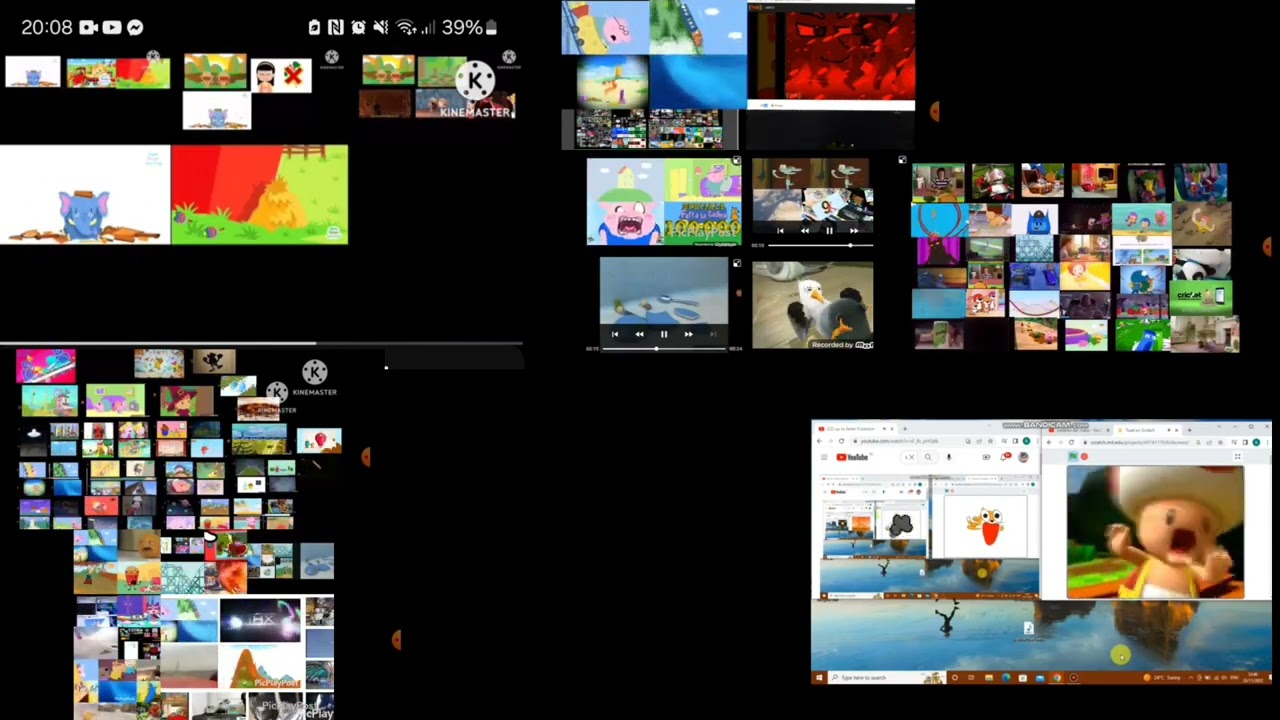Click the YouTube logo in Chrome

(853, 457)
